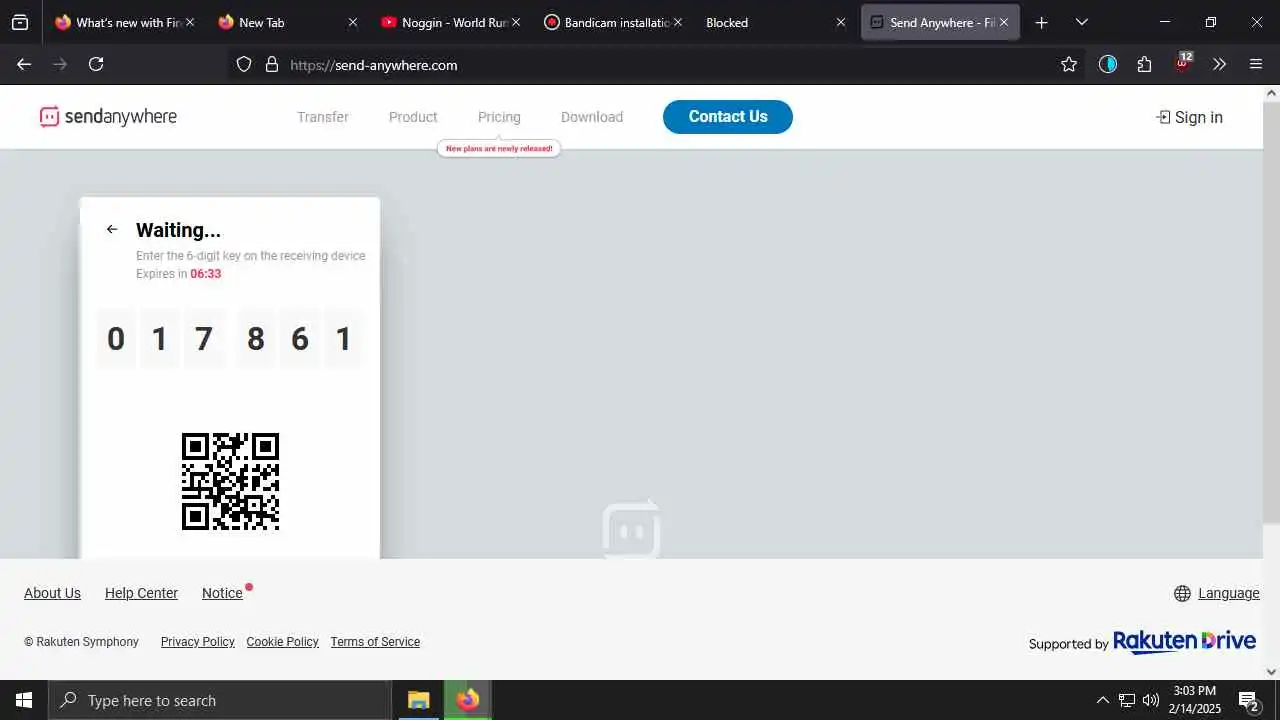
Task: Open a new tab with plus button
Action: pos(1041,22)
